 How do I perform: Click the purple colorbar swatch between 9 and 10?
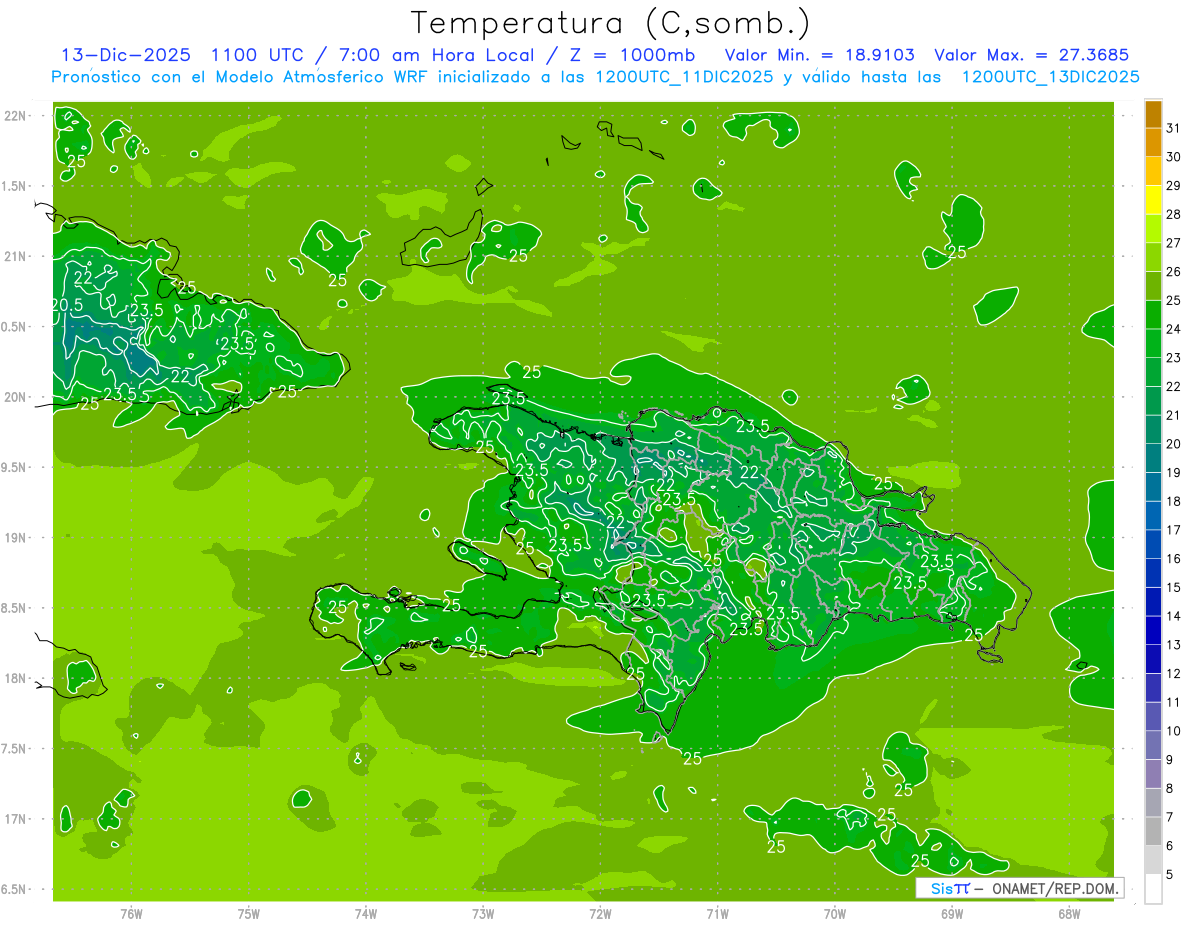[x=1153, y=745]
